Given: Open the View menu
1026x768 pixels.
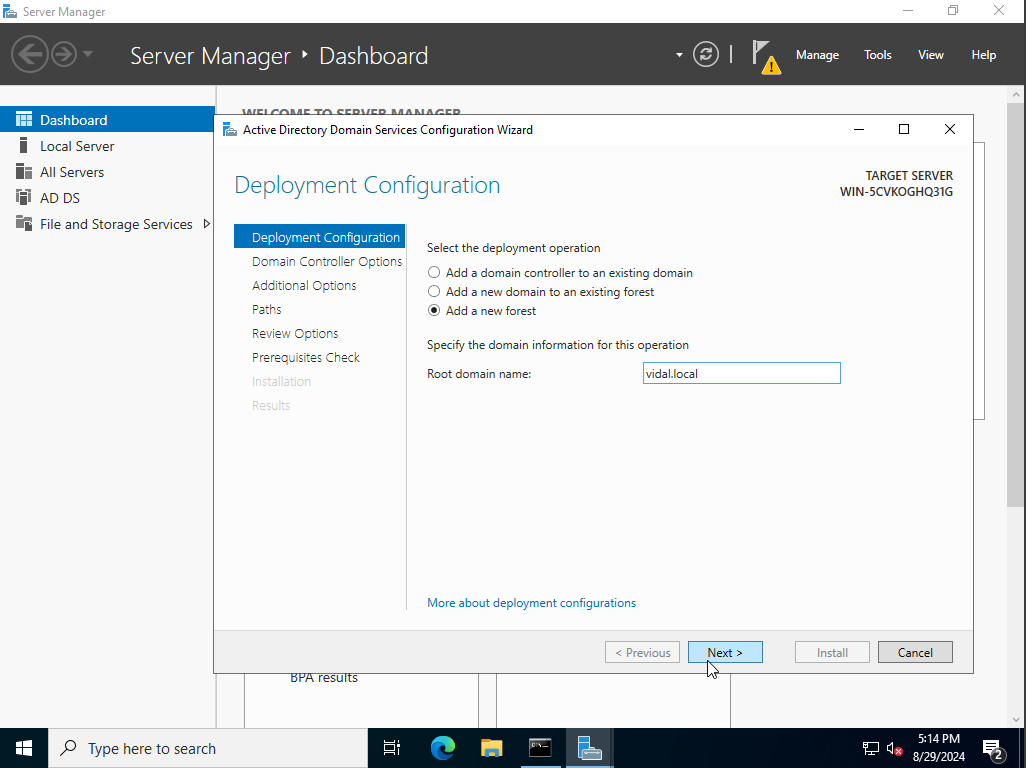Looking at the screenshot, I should point(930,55).
